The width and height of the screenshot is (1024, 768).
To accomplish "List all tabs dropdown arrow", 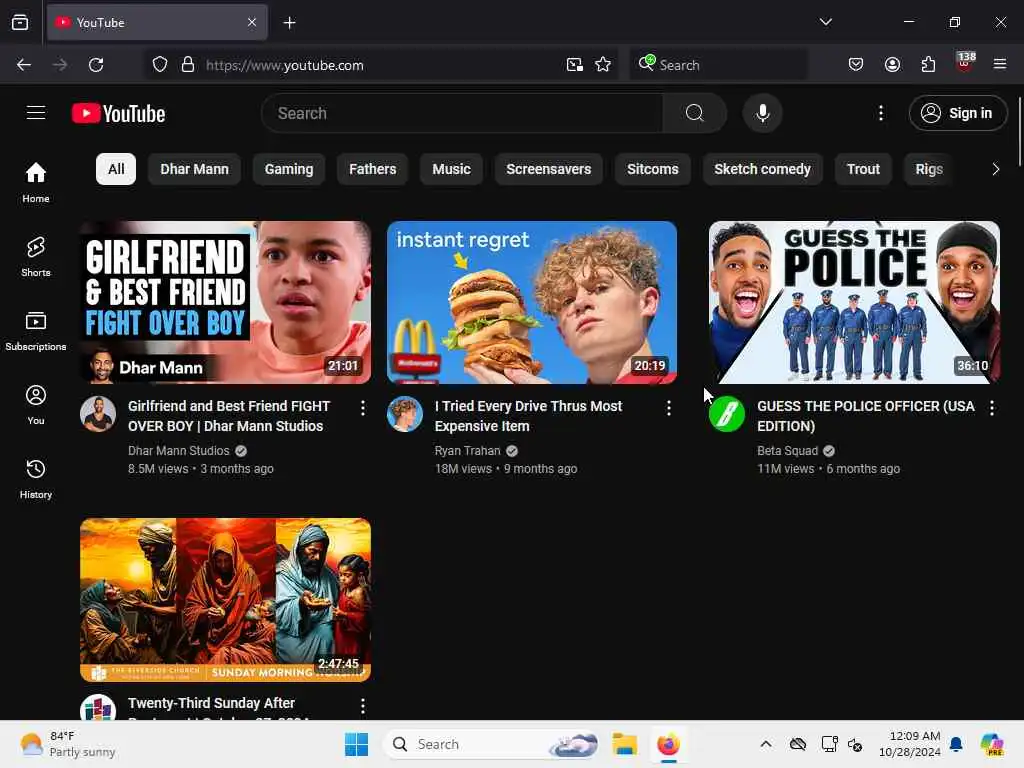I will [x=825, y=22].
